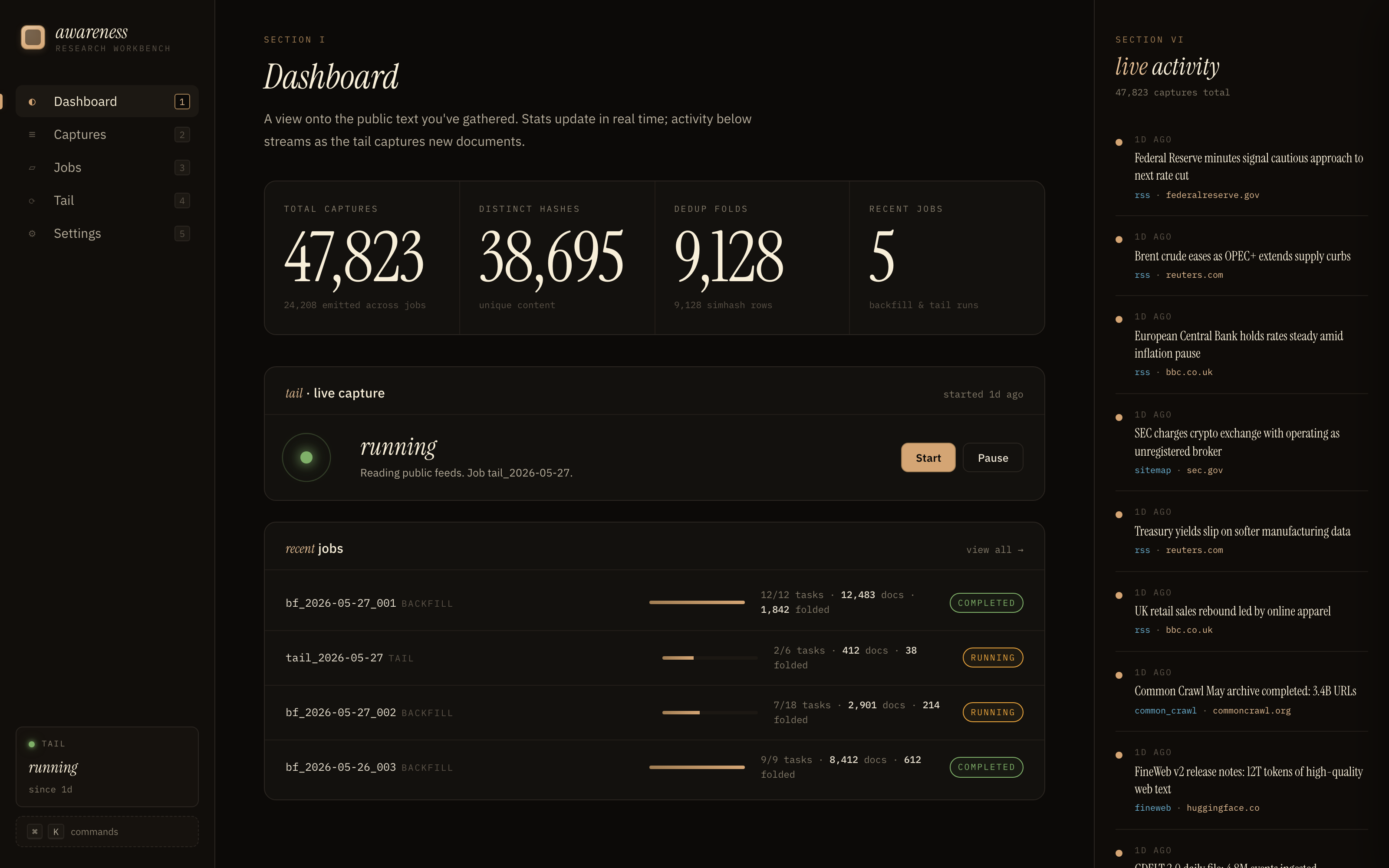
Task: Click the federalreserve.gov source label
Action: [1212, 195]
